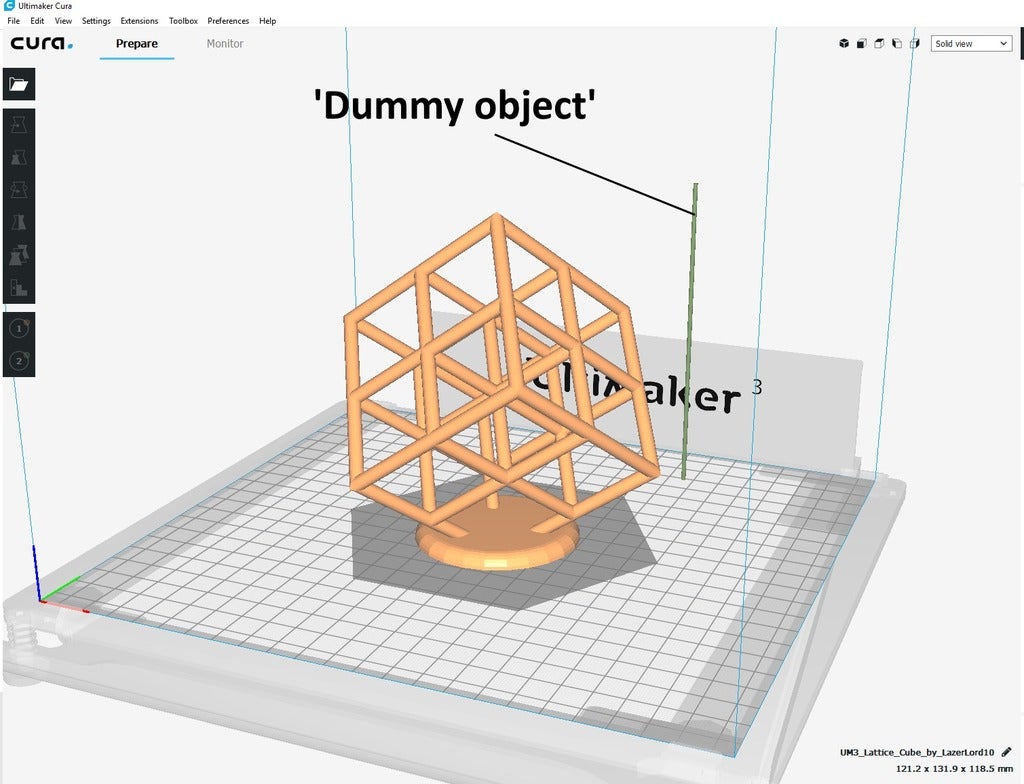Select the Scale tool in left toolbar
Viewport: 1024px width, 784px height.
19,157
